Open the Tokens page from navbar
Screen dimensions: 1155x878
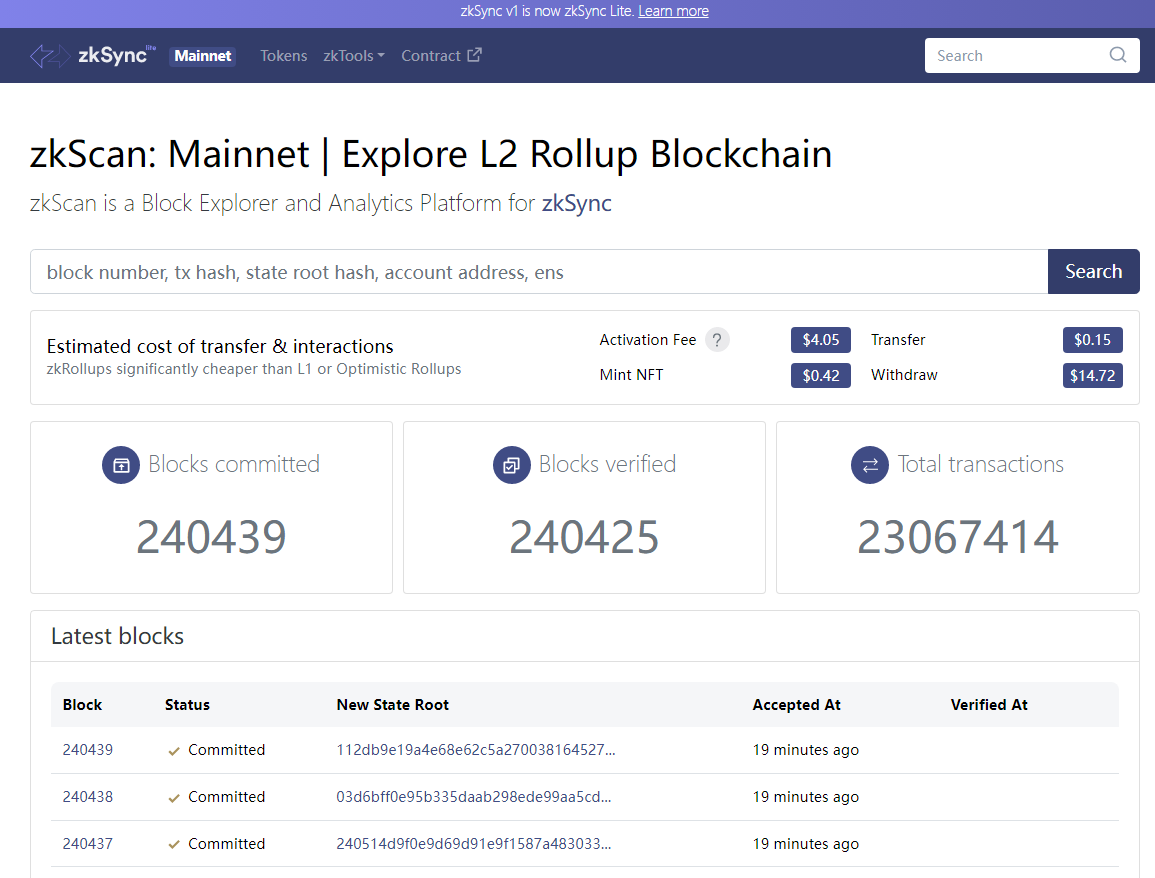[283, 56]
